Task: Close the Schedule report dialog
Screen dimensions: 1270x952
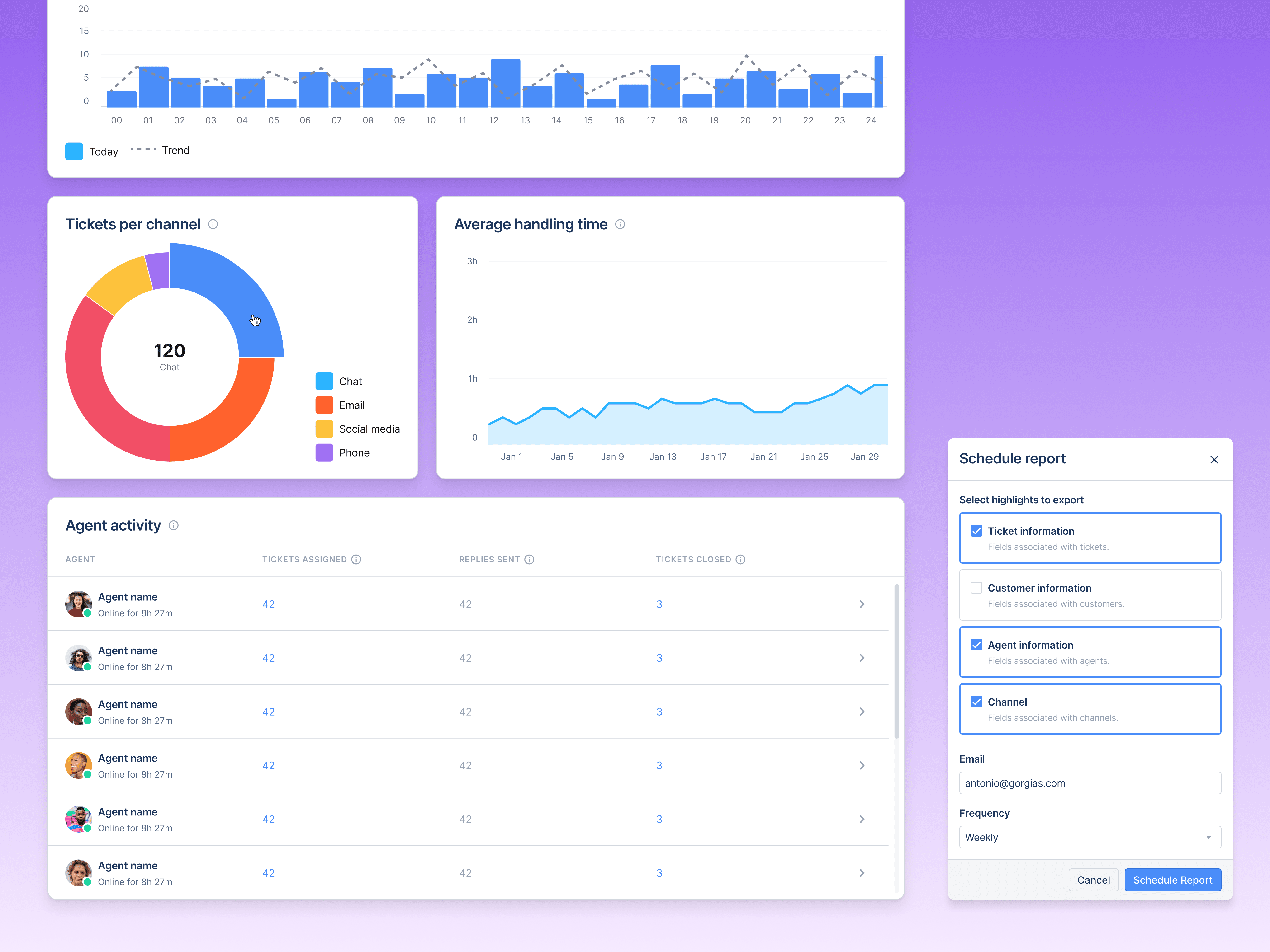Action: click(x=1214, y=460)
